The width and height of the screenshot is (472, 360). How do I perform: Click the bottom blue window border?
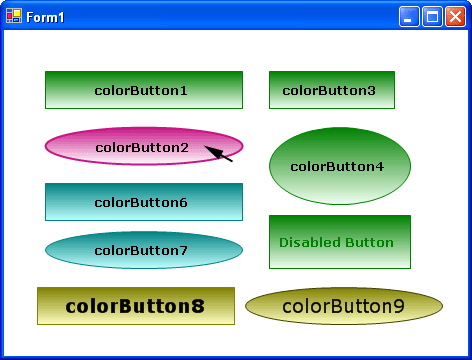(x=236, y=358)
